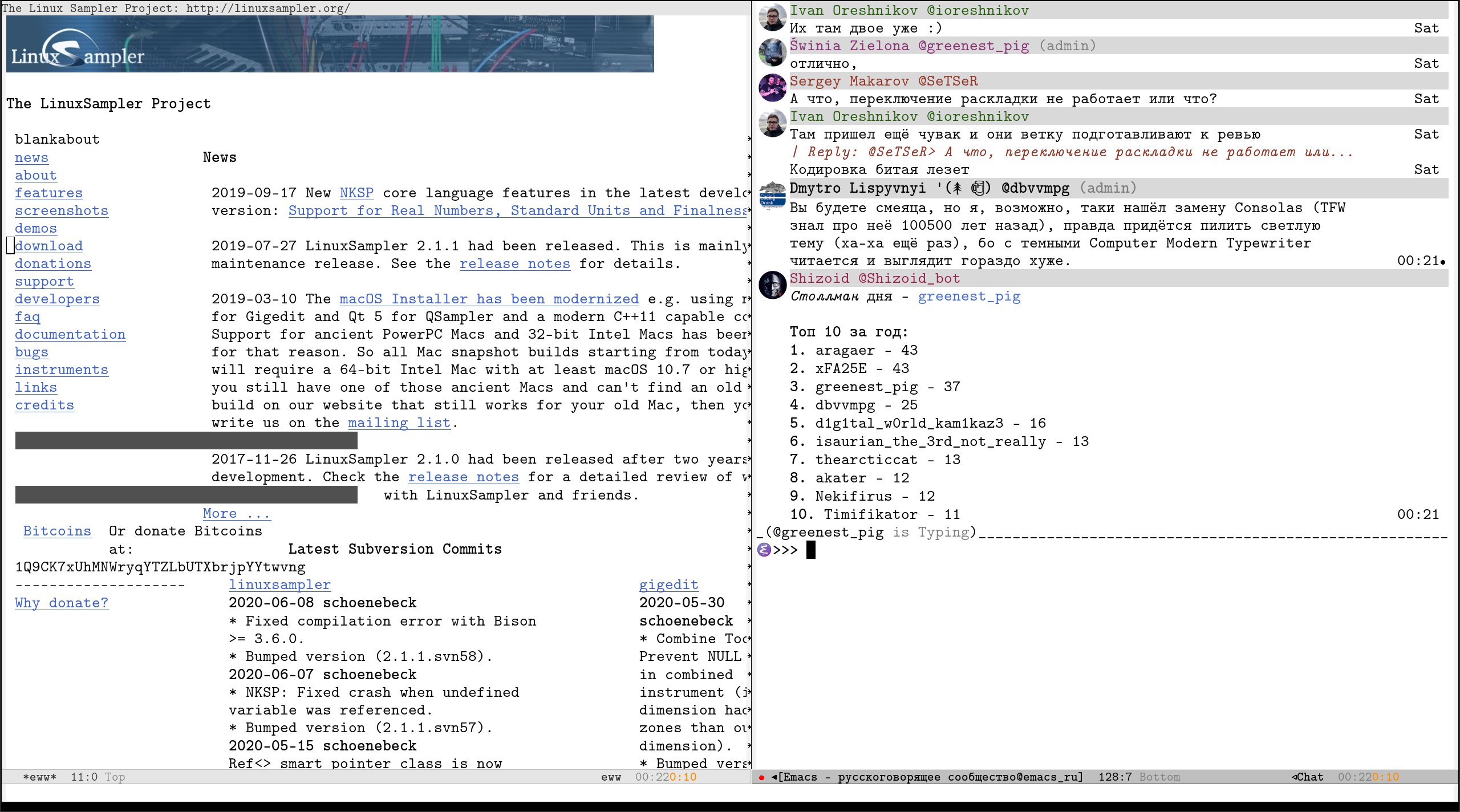Image resolution: width=1460 pixels, height=812 pixels.
Task: Open the news link in sidebar
Action: click(31, 157)
